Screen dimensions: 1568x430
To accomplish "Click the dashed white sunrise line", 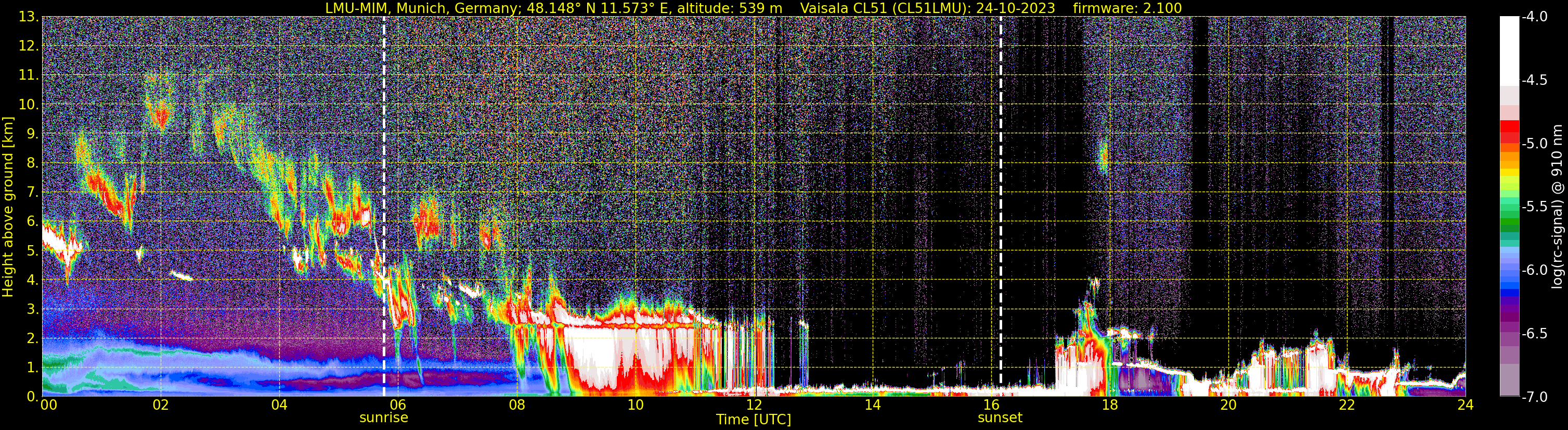I will pos(384,207).
